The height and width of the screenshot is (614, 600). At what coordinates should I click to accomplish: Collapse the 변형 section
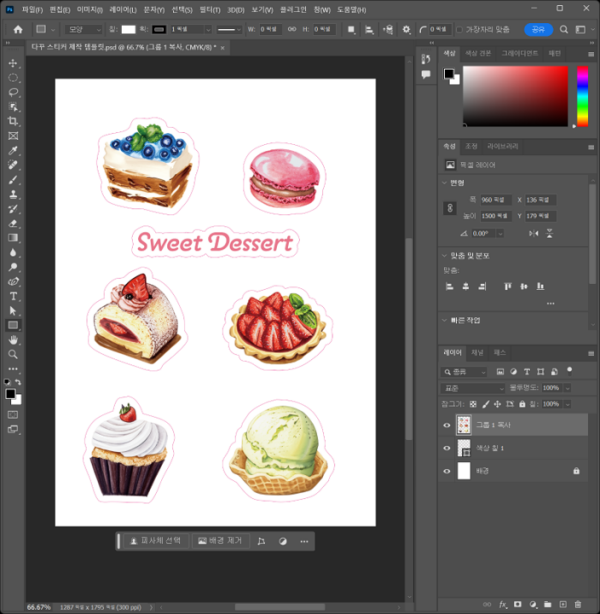coord(444,183)
